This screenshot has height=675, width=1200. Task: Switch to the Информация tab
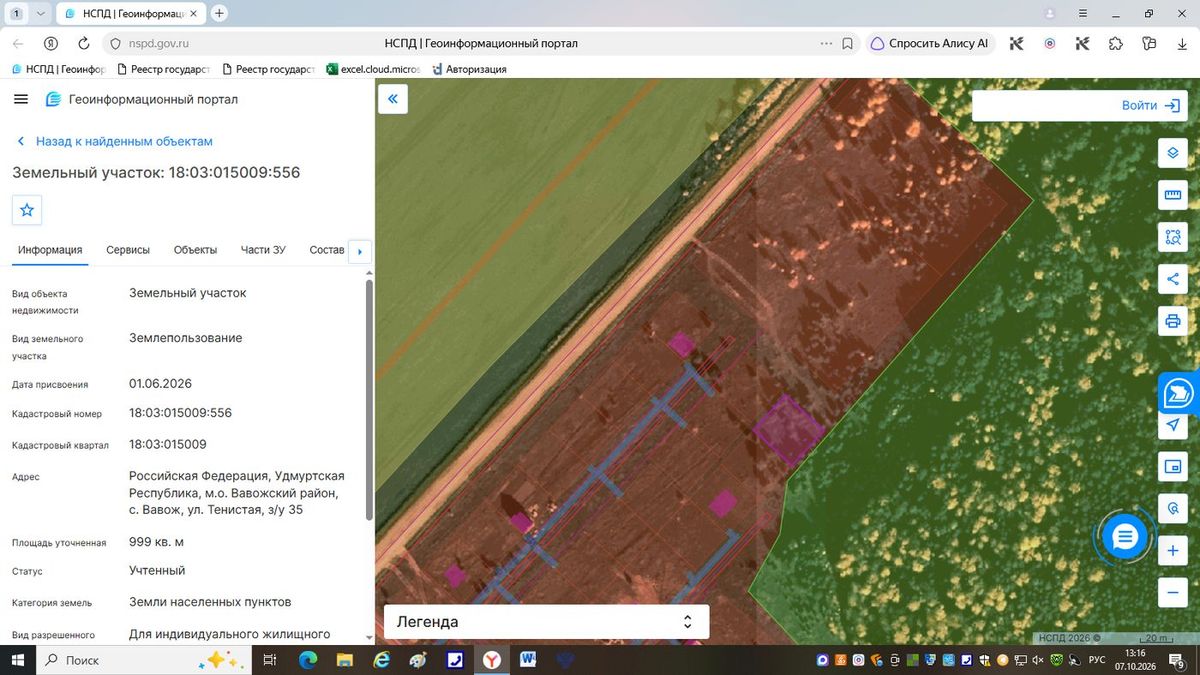pos(50,250)
